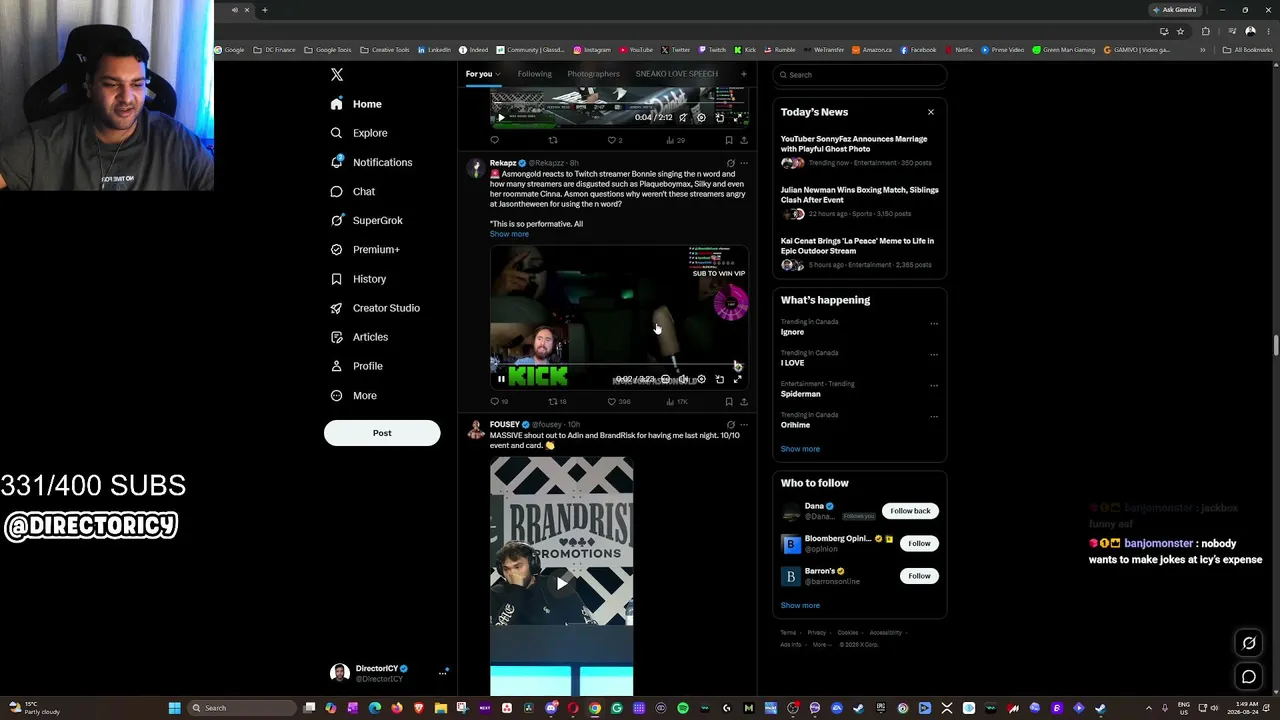Click the search box on X
The image size is (1280, 720).
coord(860,75)
